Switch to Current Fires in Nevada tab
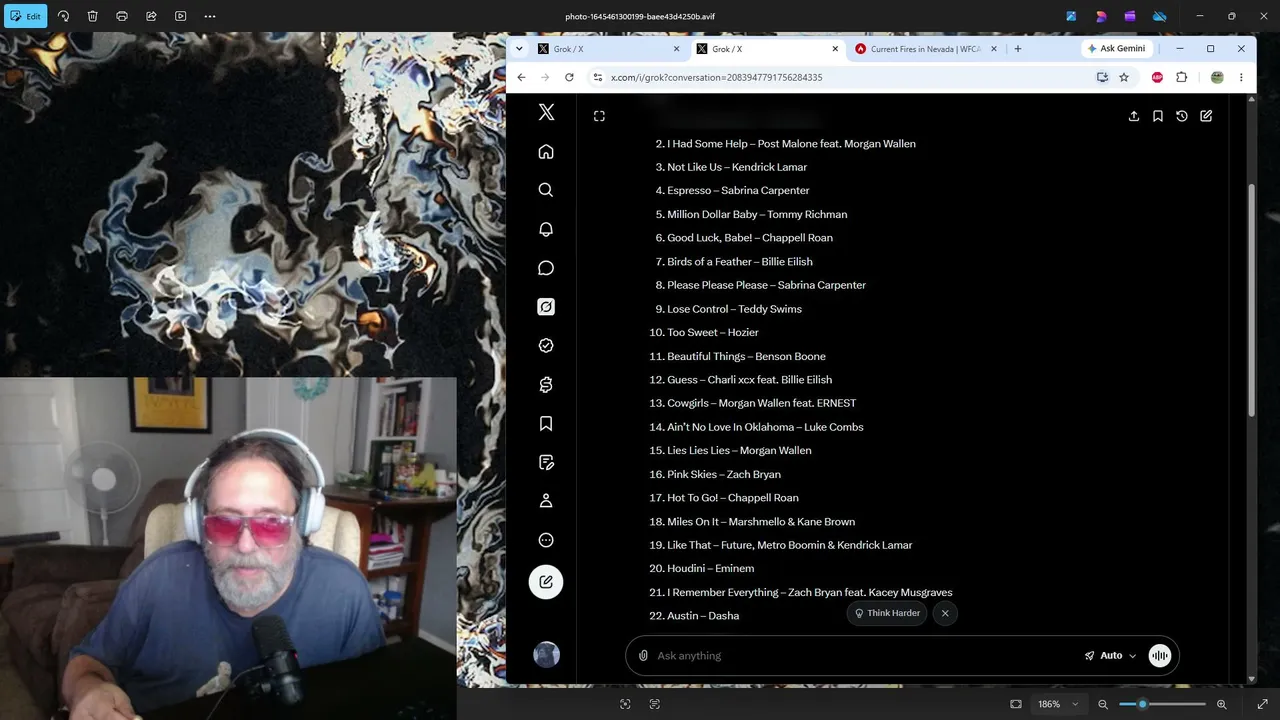 click(x=926, y=49)
